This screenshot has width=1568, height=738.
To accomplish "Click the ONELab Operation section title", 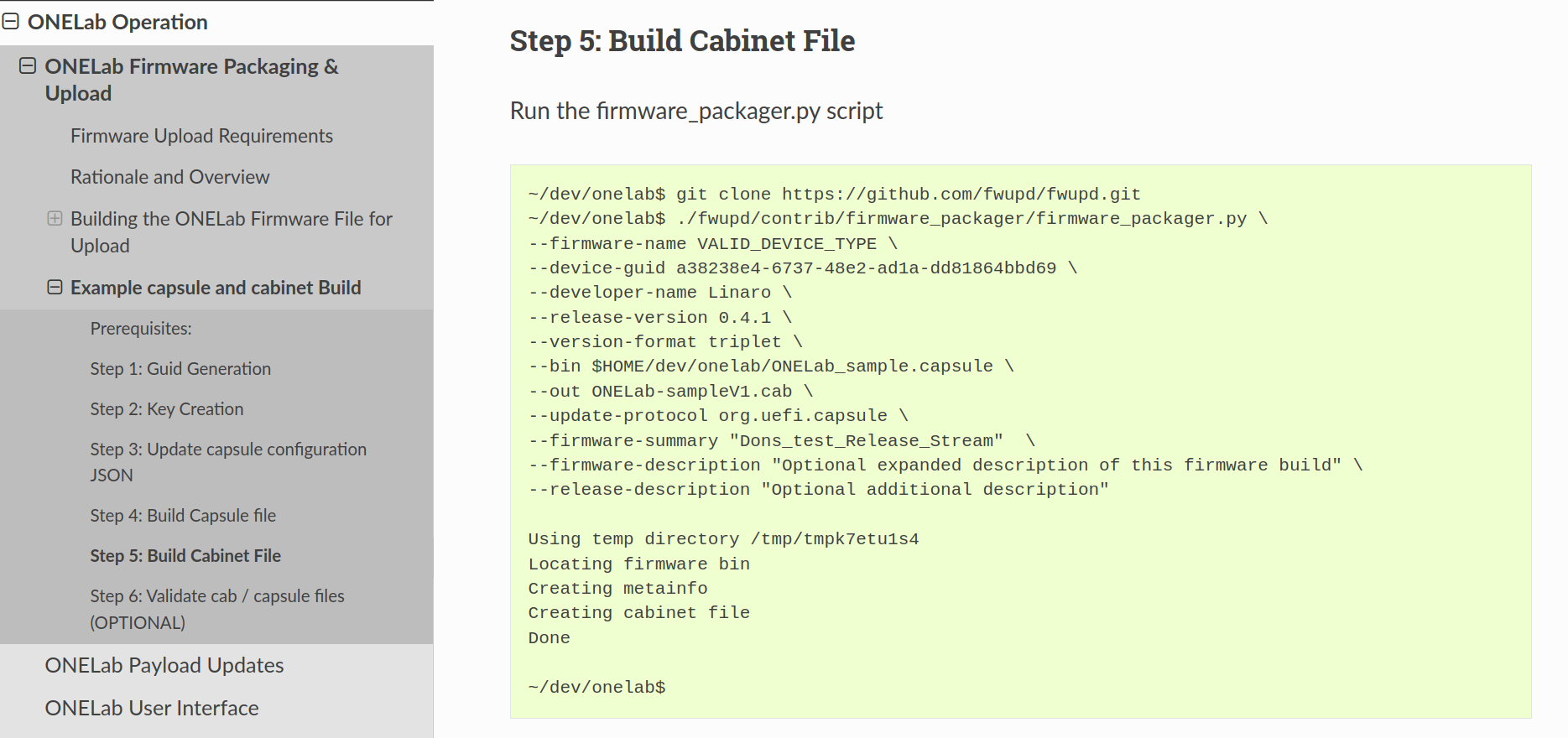I will point(117,22).
